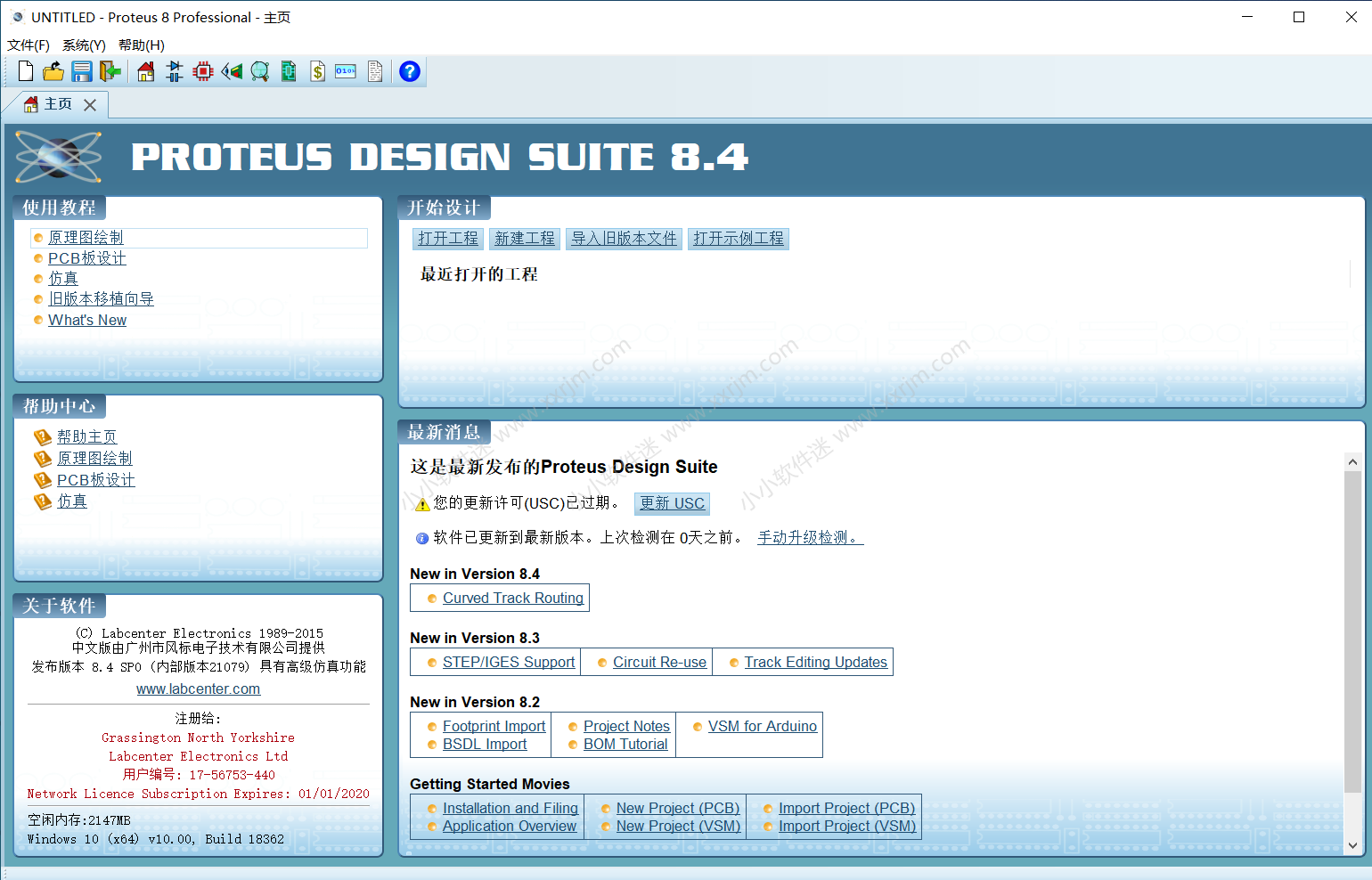This screenshot has width=1372, height=880.
Task: Open the 仿真 tutorial under 使用教程
Action: (63, 279)
